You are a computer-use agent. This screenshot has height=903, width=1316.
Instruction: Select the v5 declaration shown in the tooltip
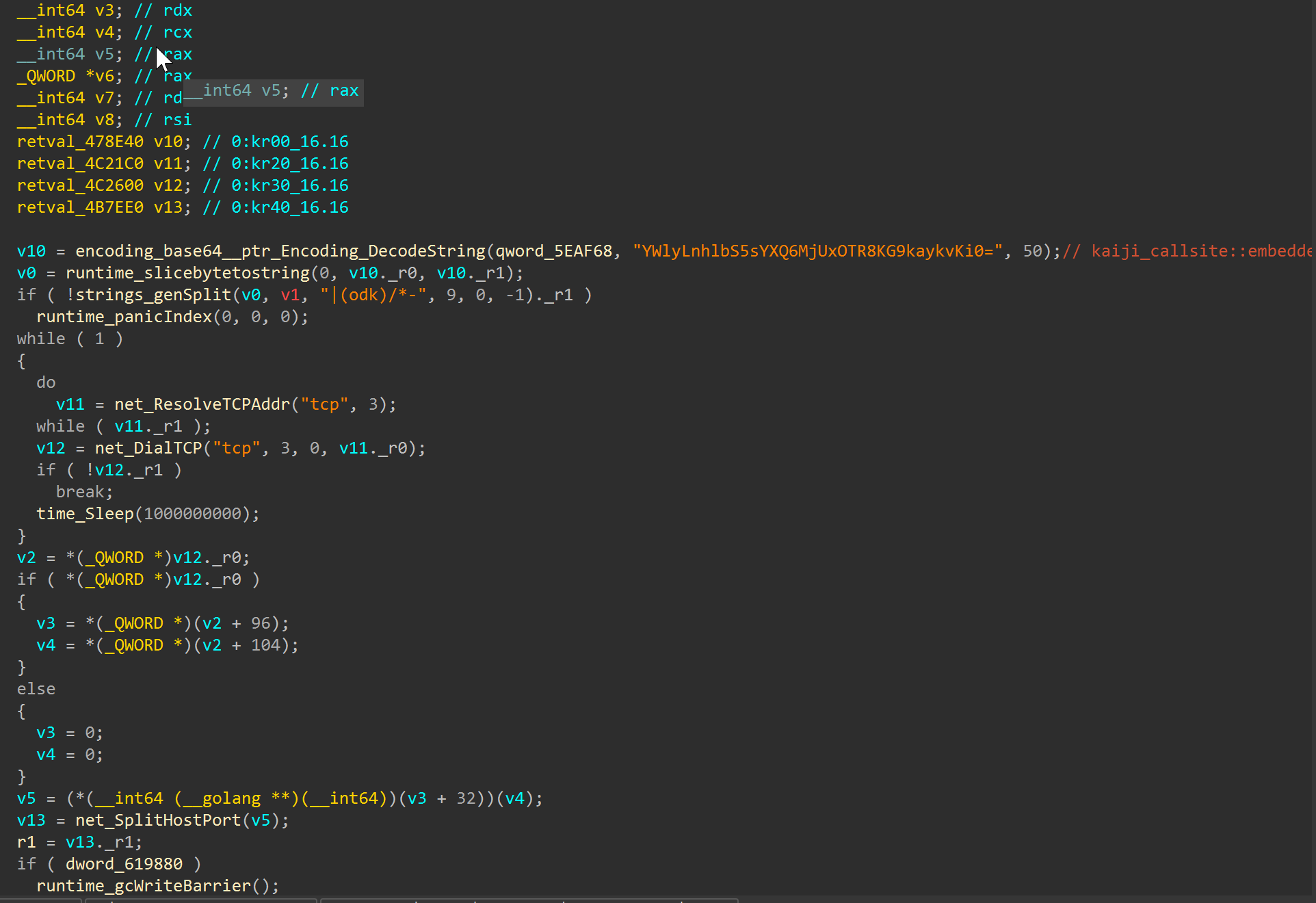pos(274,90)
